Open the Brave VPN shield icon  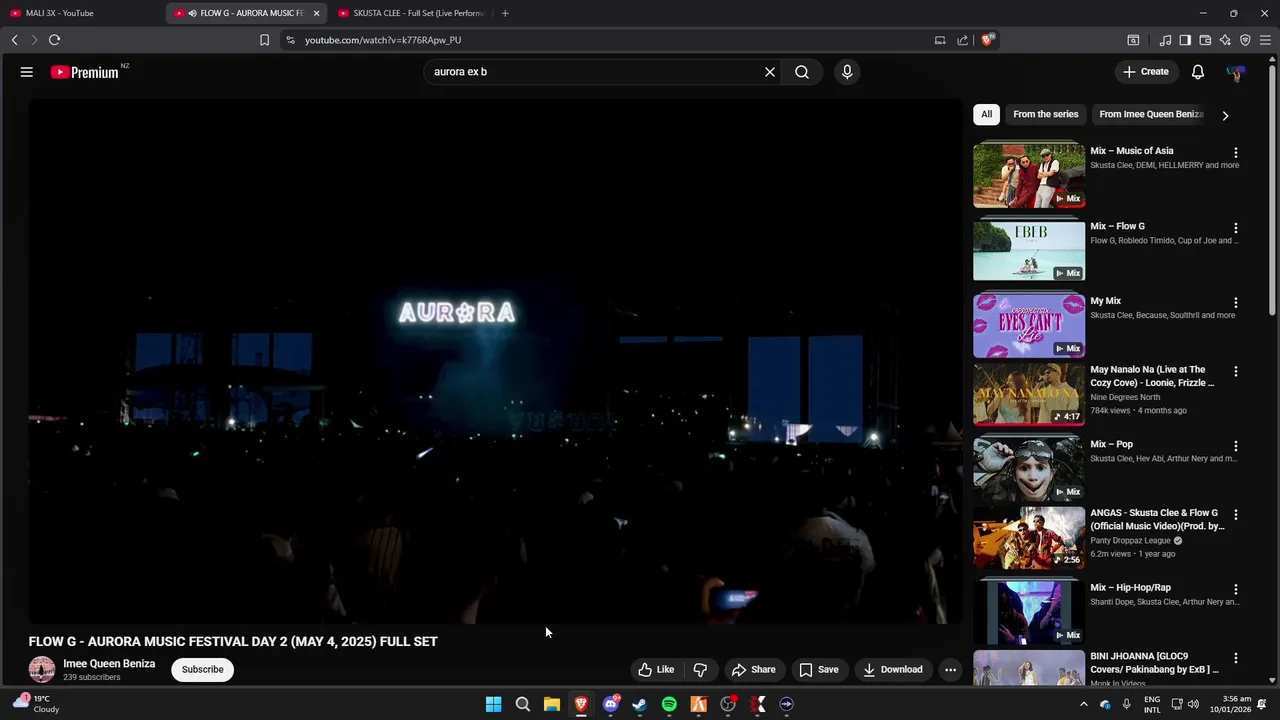pyautogui.click(x=1245, y=40)
